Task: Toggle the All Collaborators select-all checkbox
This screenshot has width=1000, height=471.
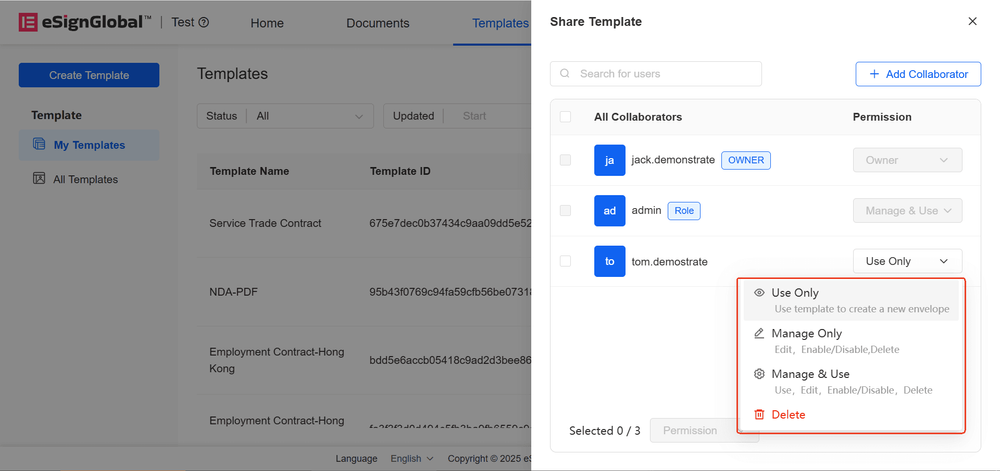Action: (566, 117)
